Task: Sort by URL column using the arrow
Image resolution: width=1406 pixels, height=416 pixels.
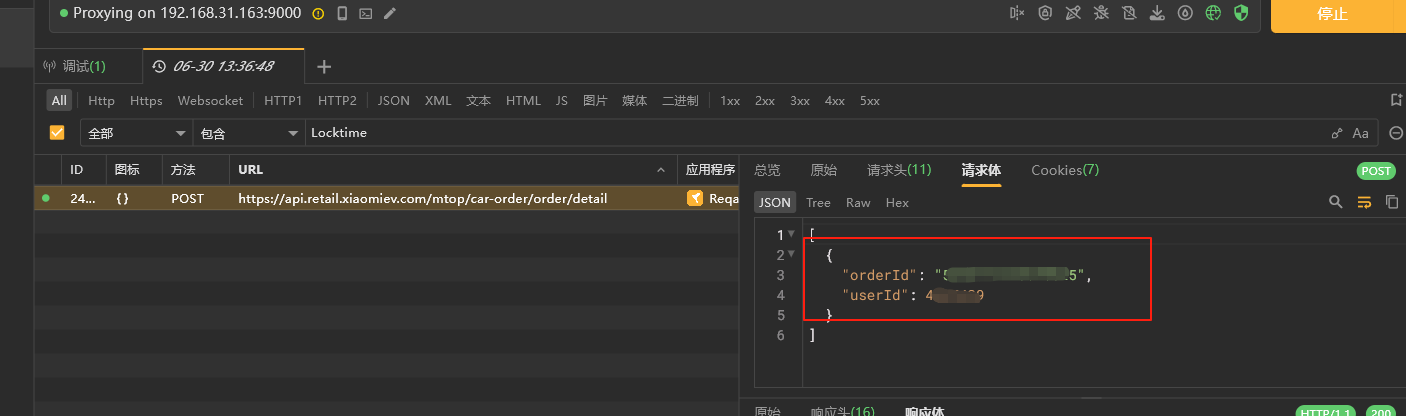Action: coord(661,170)
